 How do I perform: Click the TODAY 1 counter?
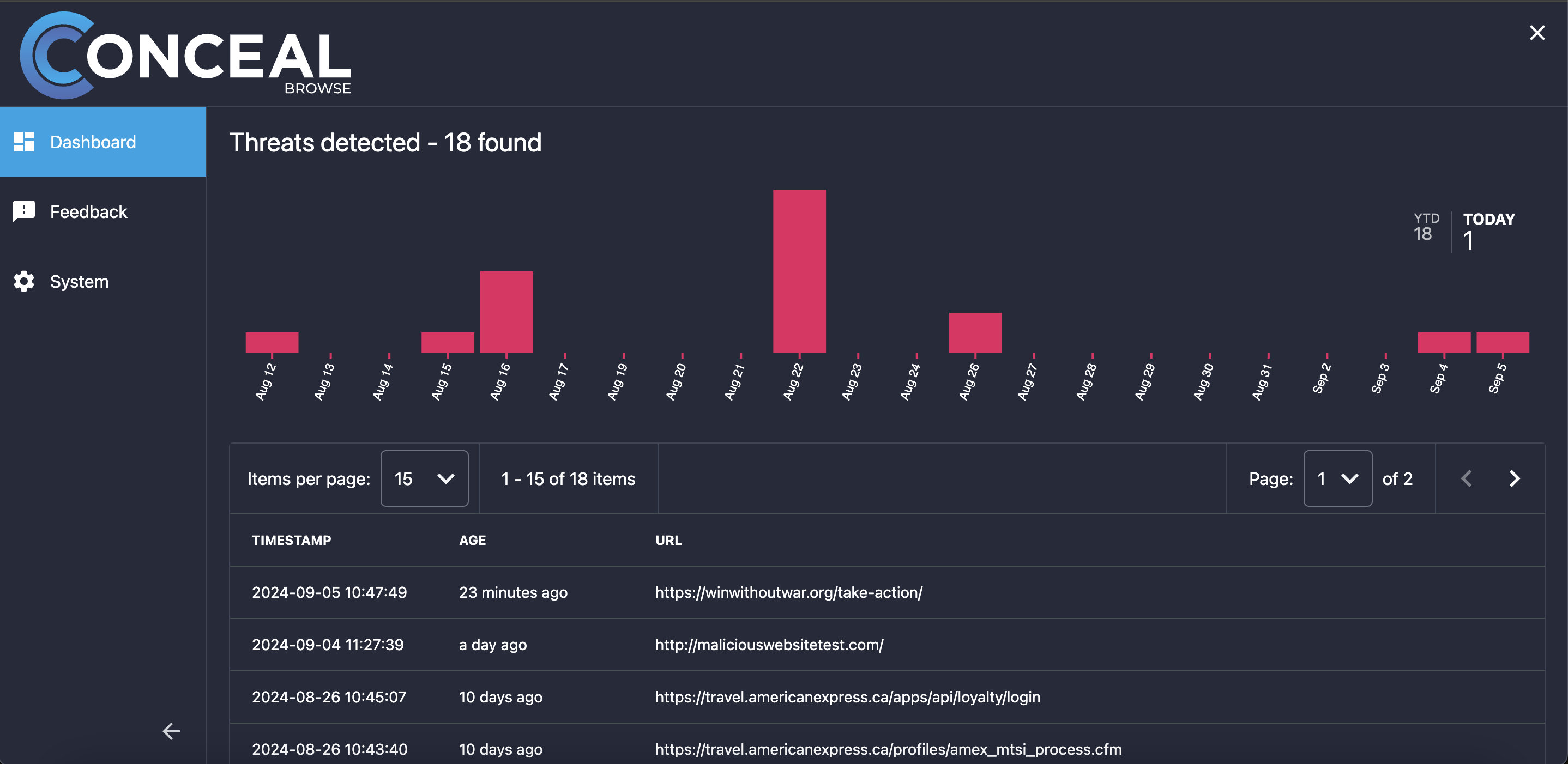point(1489,231)
